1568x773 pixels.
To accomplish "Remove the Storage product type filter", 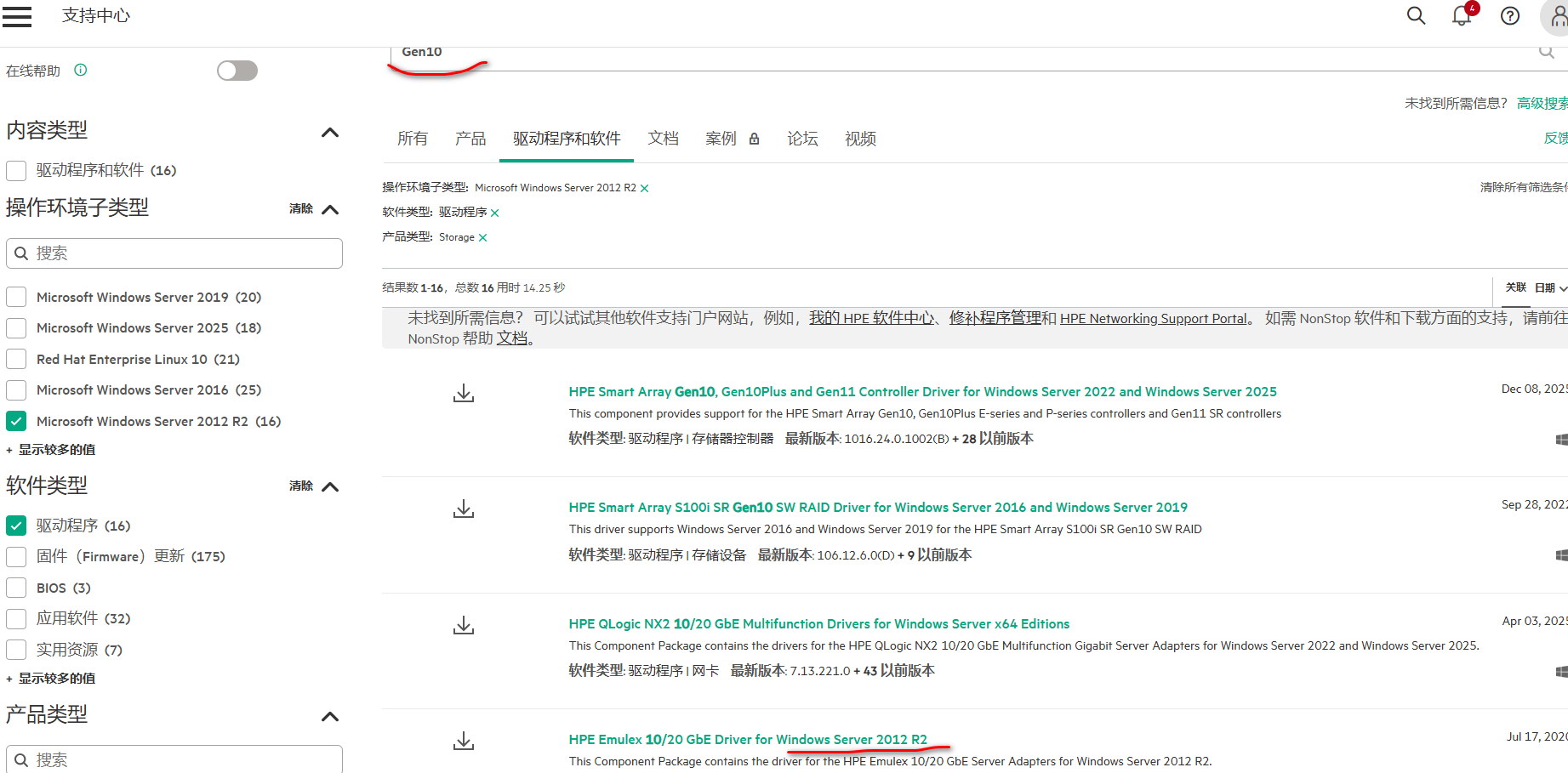I will [483, 238].
